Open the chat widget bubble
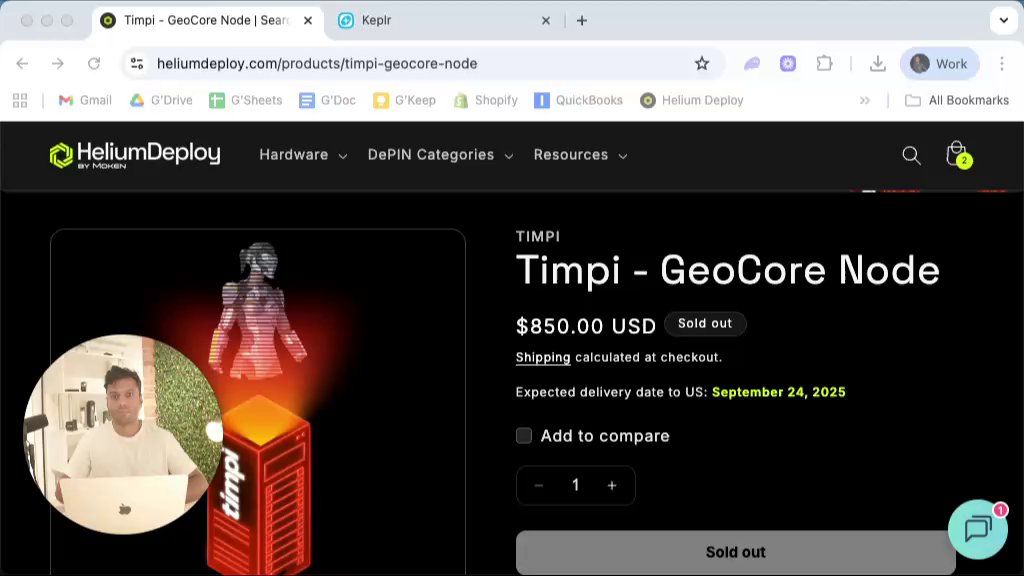 pos(978,529)
